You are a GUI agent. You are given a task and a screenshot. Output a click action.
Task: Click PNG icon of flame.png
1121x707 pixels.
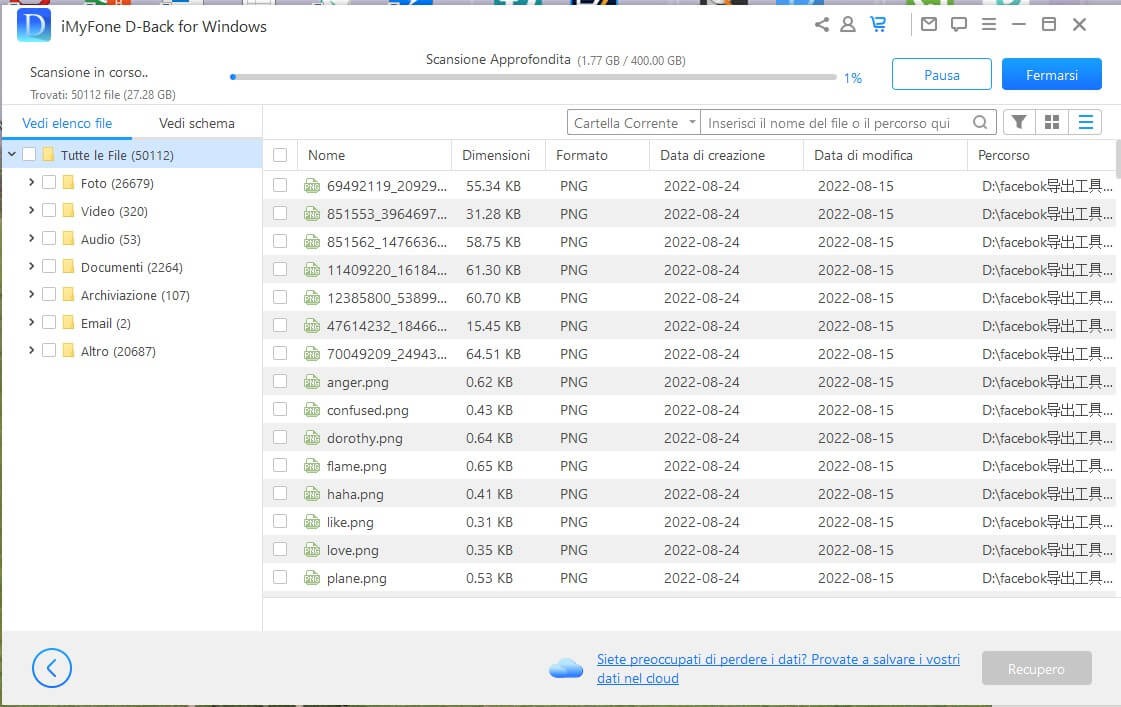312,466
